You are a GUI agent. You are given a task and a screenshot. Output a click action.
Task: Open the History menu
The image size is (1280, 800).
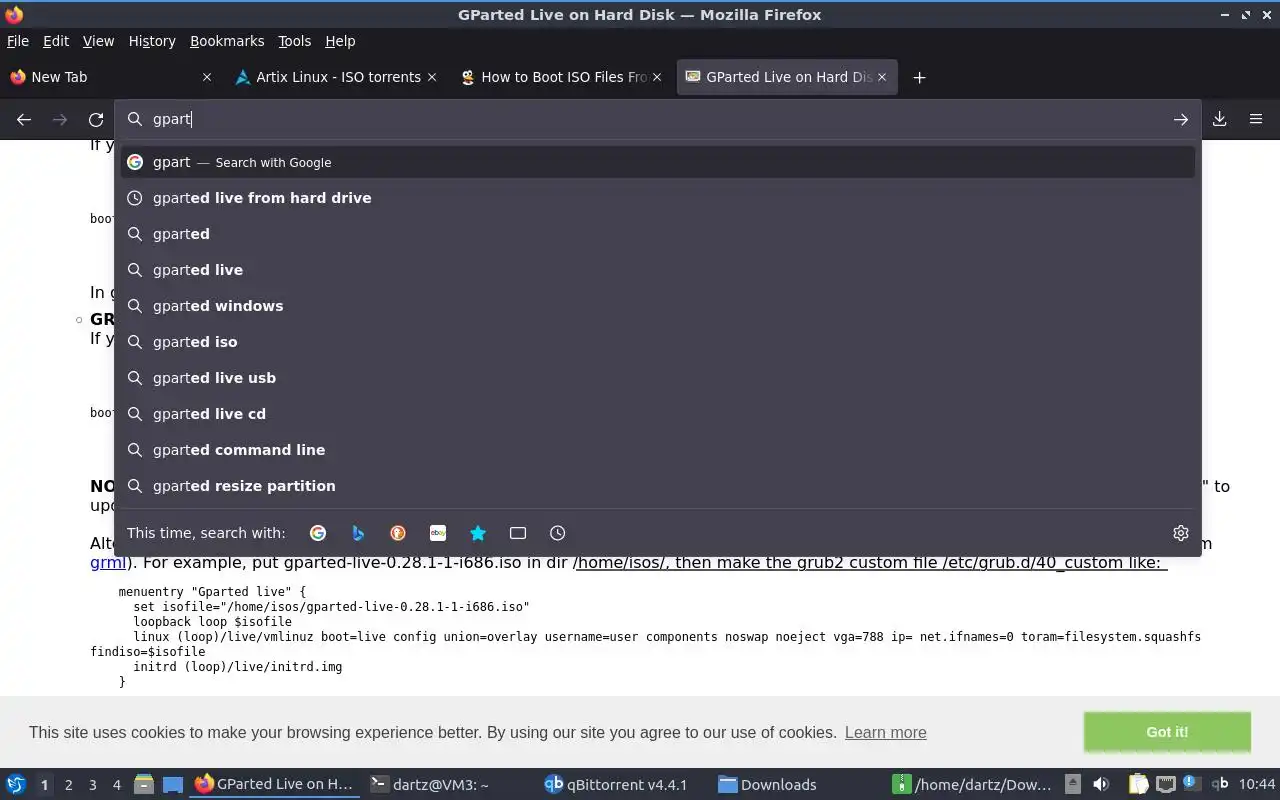(152, 41)
